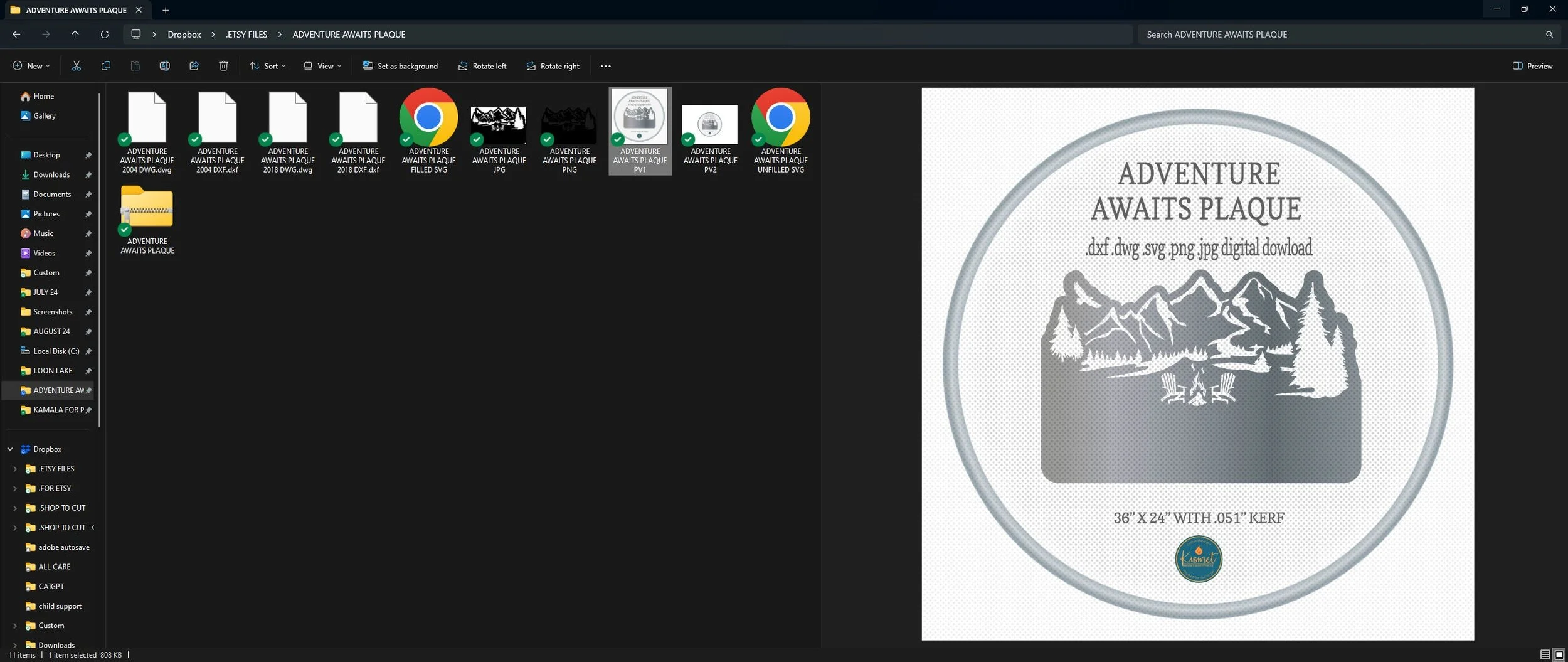
Task: Open the View dropdown
Action: tap(323, 66)
